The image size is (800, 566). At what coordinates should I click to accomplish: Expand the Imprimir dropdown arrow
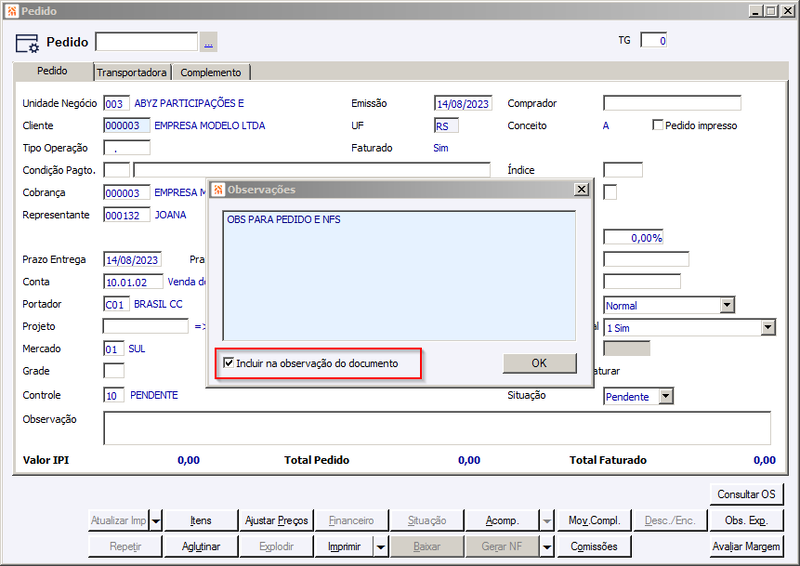point(381,547)
